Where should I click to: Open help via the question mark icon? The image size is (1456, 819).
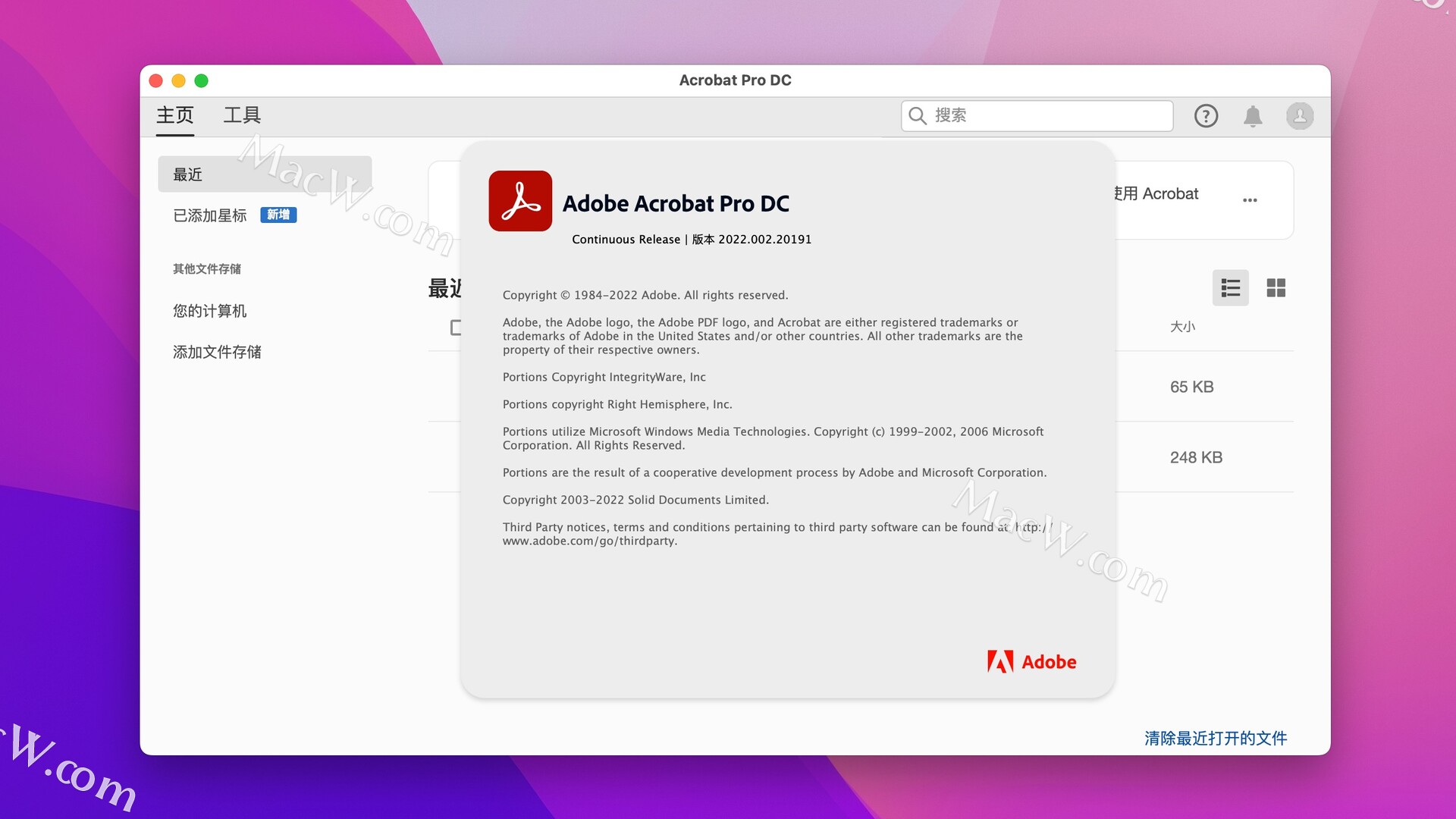coord(1207,116)
